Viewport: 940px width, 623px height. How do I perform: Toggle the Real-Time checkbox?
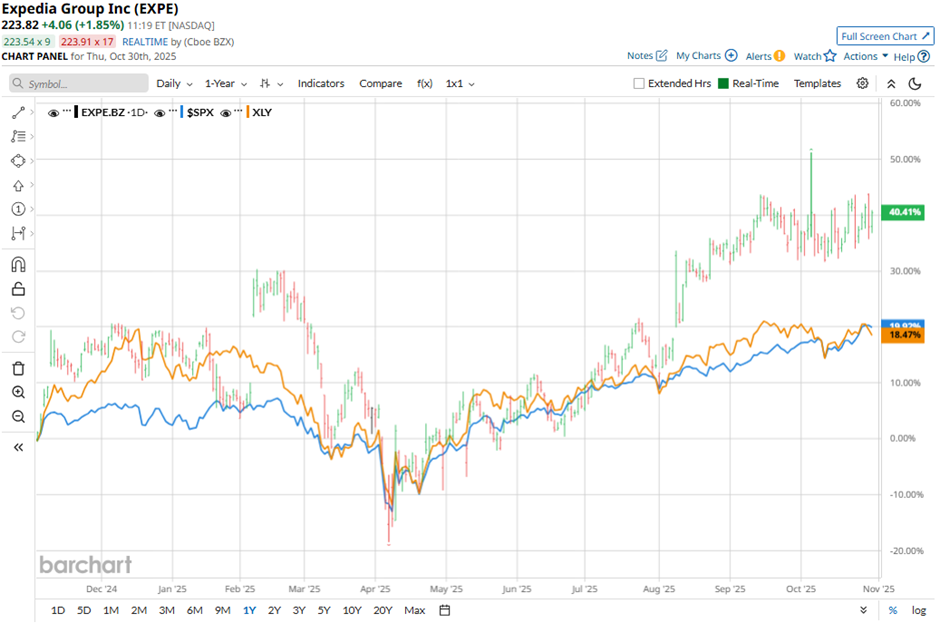[x=723, y=84]
